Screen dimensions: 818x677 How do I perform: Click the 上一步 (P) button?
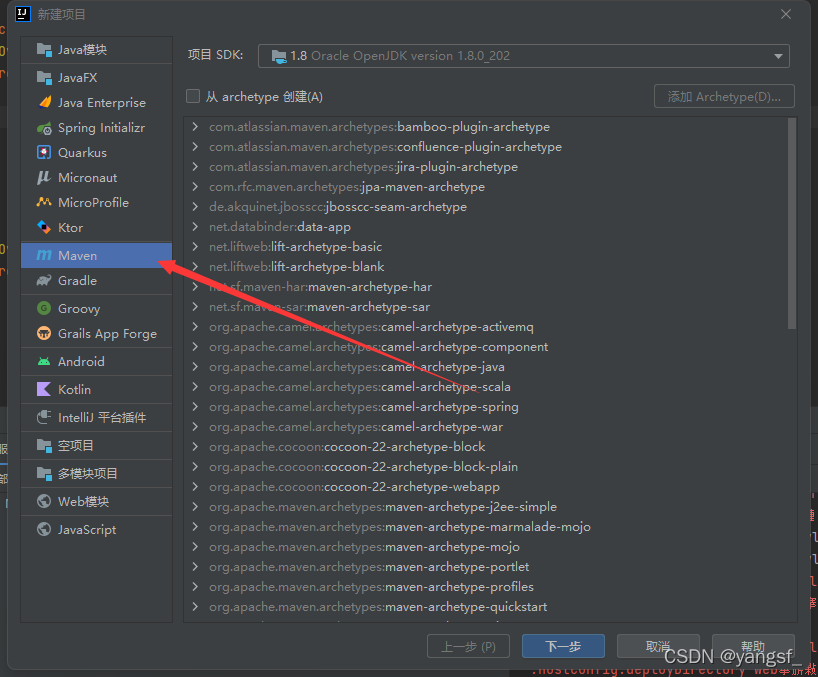click(x=468, y=646)
